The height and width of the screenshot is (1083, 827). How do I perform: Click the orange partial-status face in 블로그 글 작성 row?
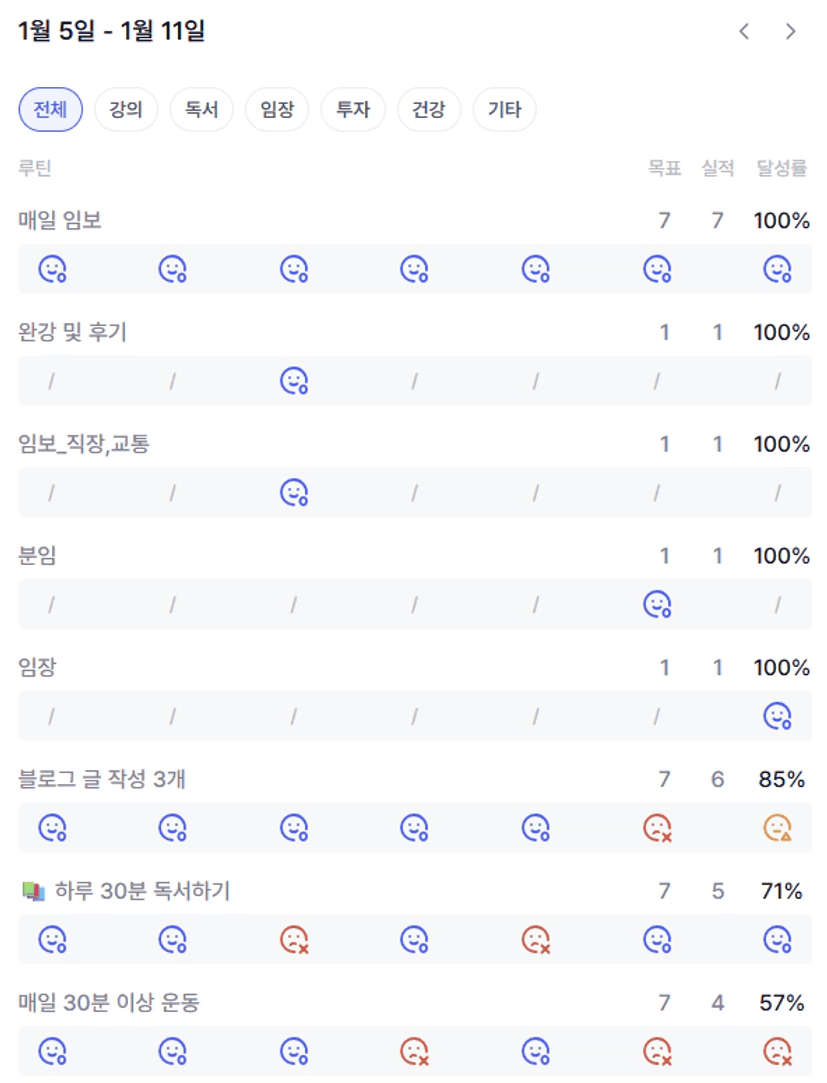coord(777,828)
